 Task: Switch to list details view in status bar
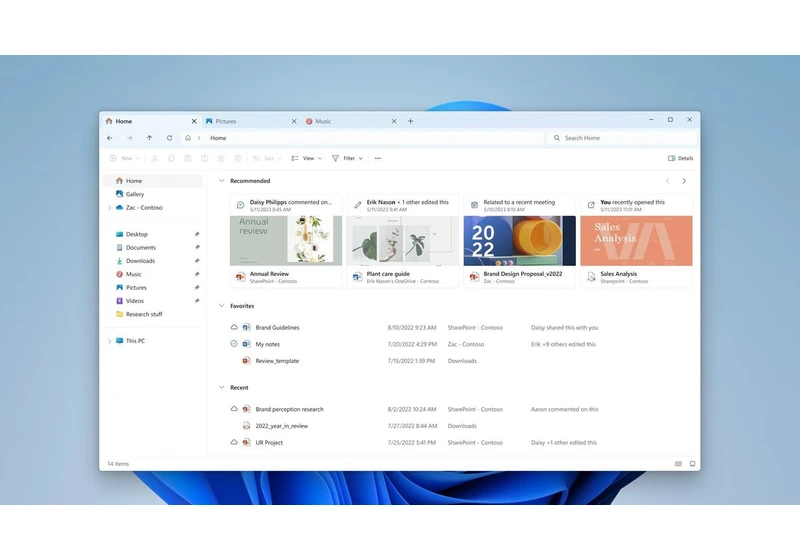(x=678, y=464)
